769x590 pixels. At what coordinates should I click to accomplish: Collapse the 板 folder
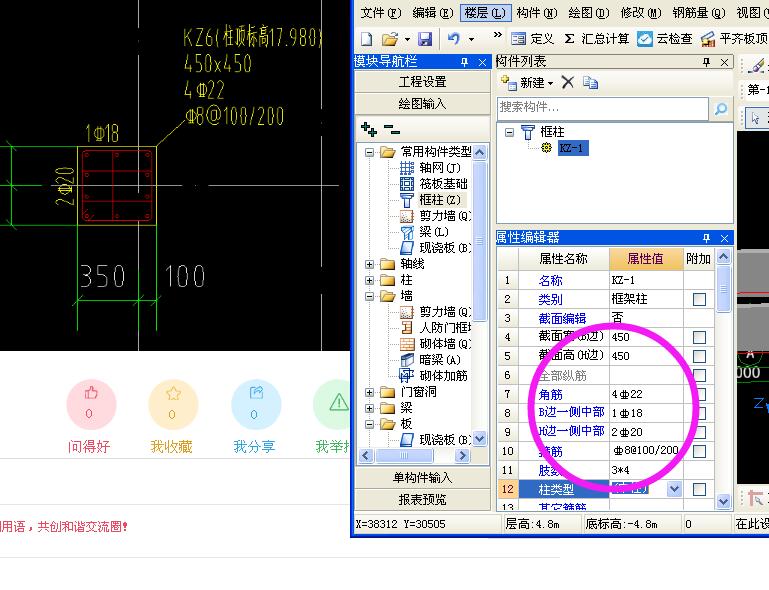[369, 424]
